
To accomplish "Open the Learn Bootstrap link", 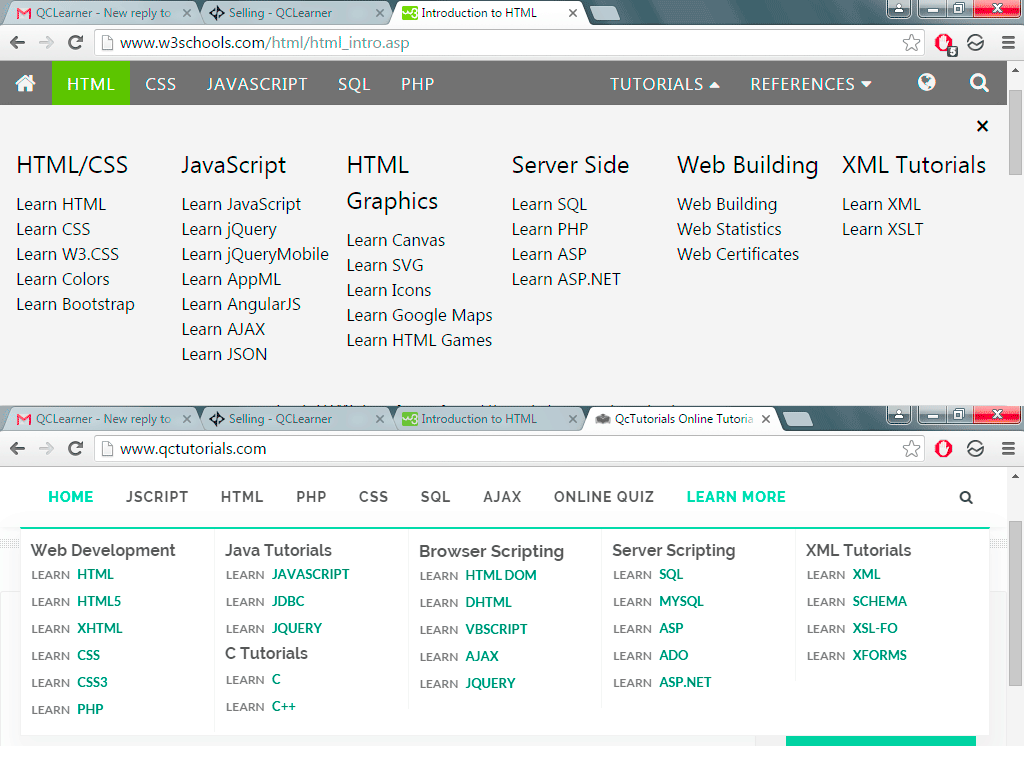I will pos(75,304).
